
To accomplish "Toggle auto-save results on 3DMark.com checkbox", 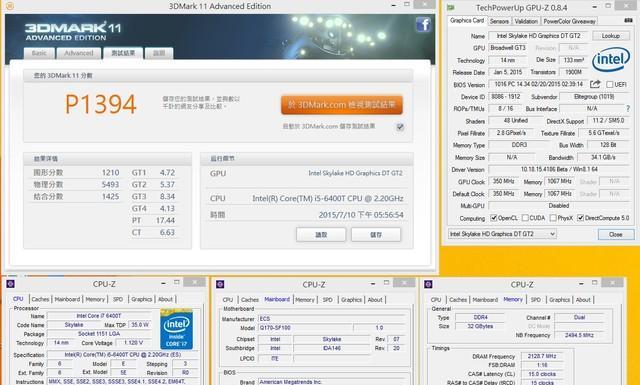I will tap(400, 127).
